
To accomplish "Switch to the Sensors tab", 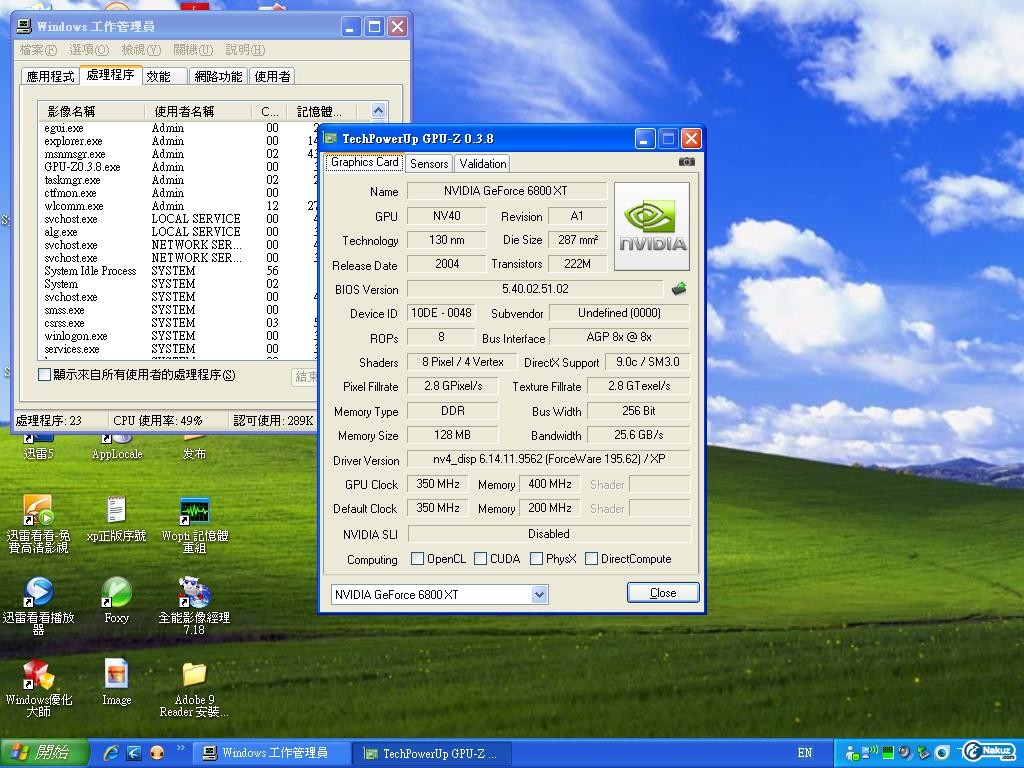I will 428,163.
